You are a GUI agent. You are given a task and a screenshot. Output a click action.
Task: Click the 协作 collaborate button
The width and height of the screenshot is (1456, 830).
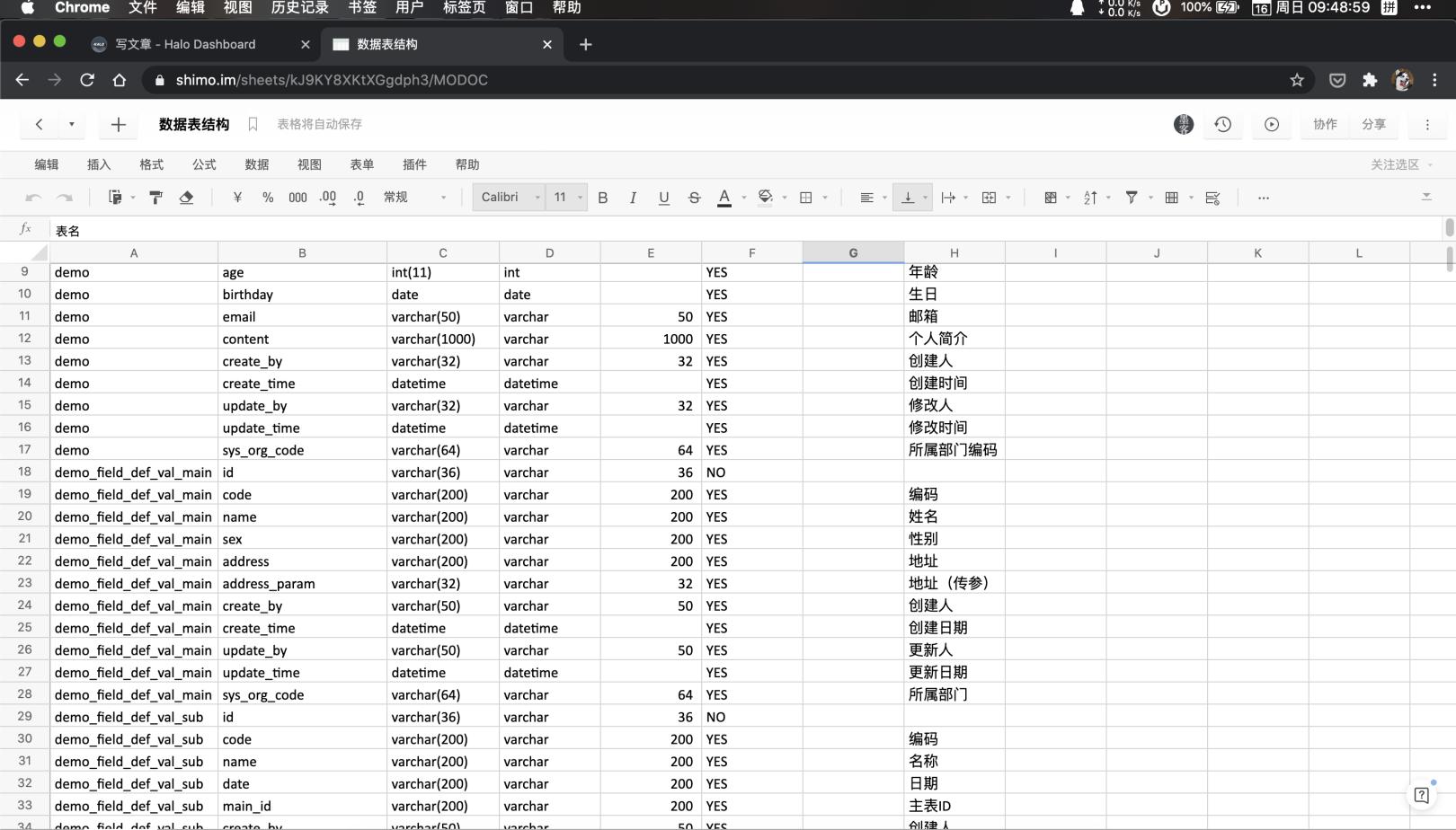tap(1325, 125)
